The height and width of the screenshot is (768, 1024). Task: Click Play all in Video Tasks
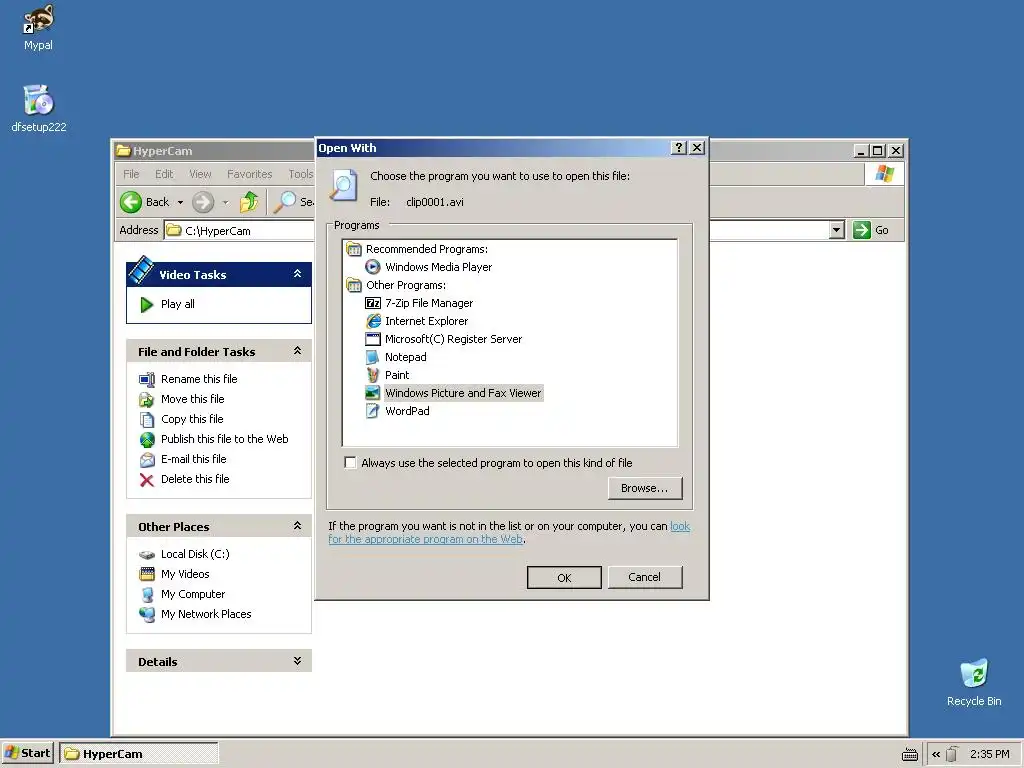click(x=178, y=304)
